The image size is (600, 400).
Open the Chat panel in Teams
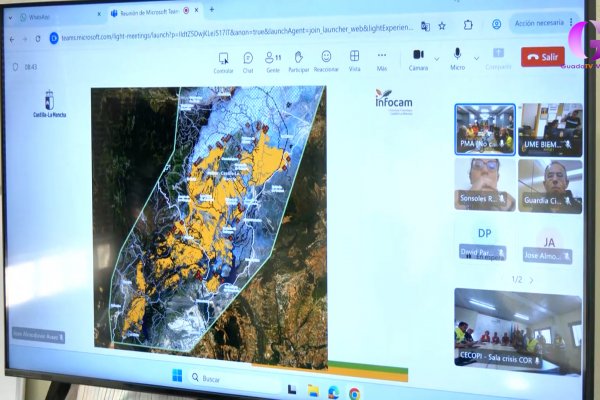(x=248, y=63)
